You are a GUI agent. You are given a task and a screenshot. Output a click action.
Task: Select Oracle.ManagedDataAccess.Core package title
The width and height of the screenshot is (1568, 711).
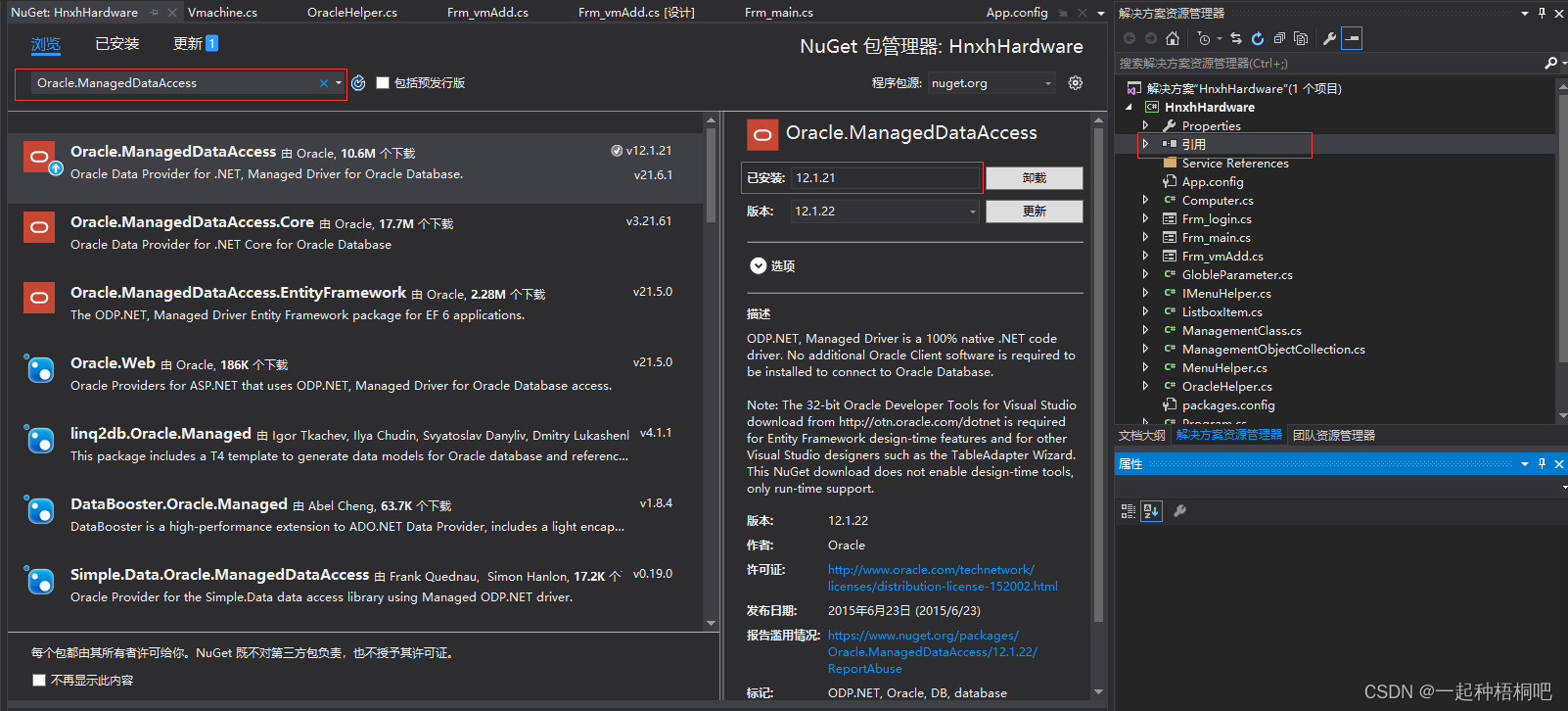[x=192, y=222]
